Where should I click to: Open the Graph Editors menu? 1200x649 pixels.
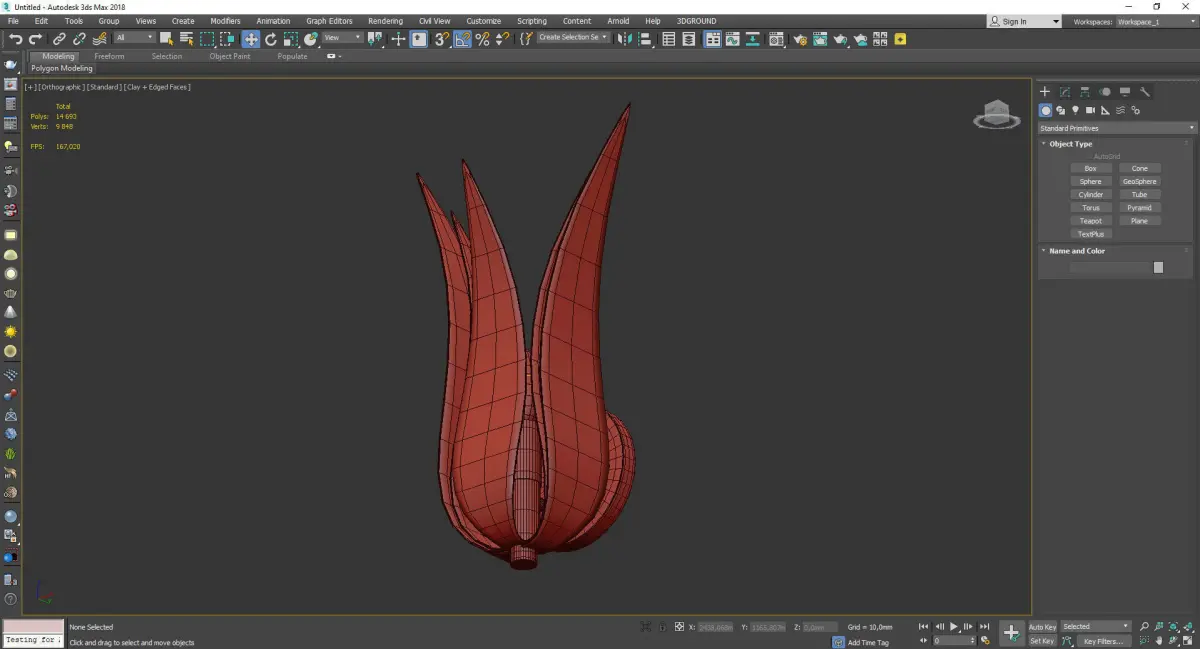pyautogui.click(x=329, y=21)
